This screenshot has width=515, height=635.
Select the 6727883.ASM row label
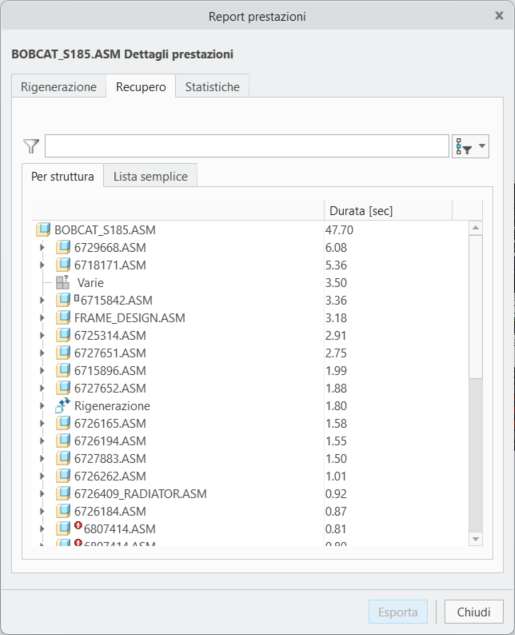110,458
